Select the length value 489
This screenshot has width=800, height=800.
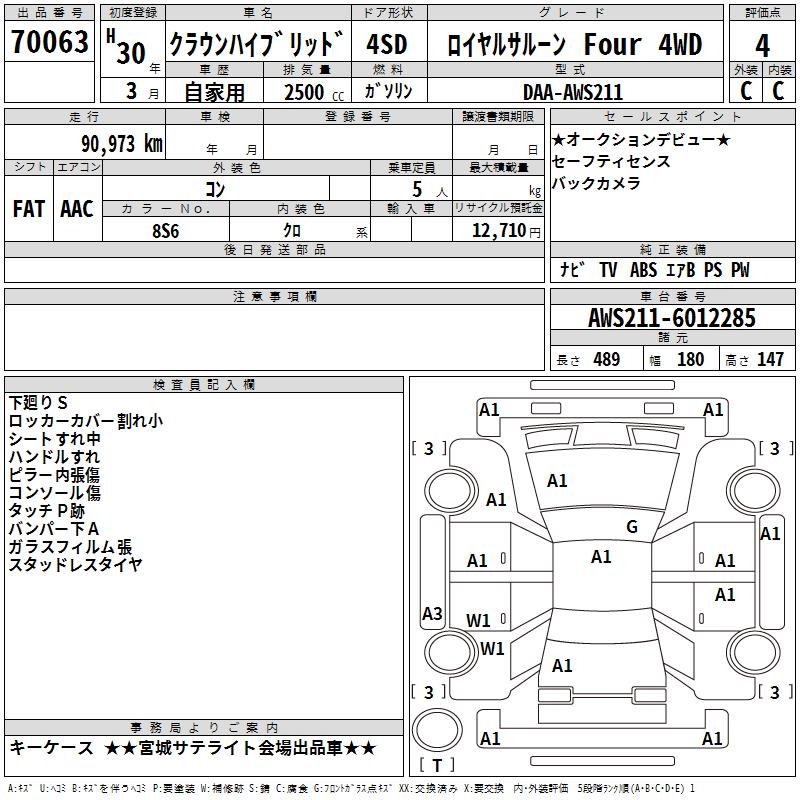[607, 359]
